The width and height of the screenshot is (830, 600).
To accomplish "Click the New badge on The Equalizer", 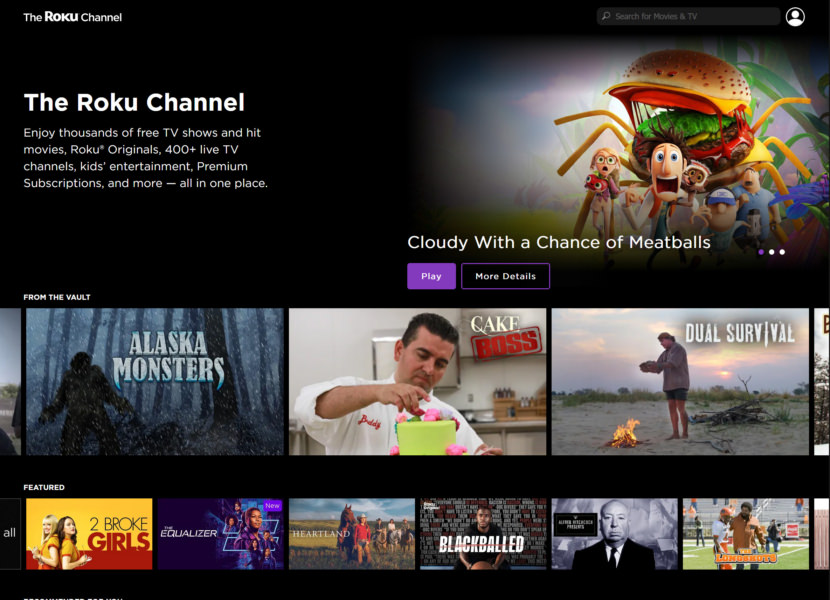I will pyautogui.click(x=272, y=506).
